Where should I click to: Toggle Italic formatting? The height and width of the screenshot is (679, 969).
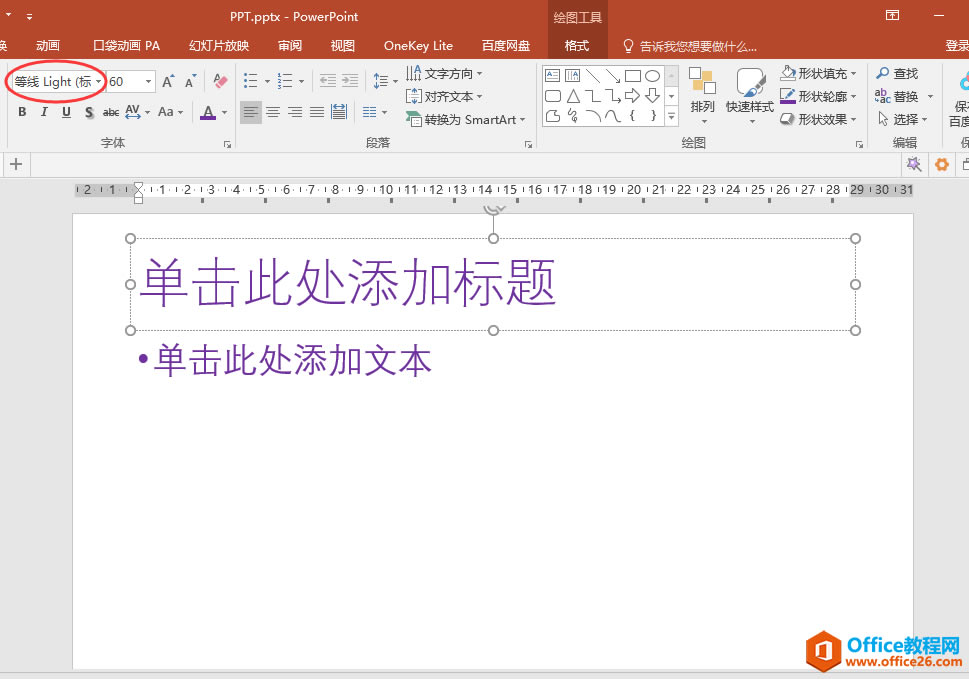point(44,112)
